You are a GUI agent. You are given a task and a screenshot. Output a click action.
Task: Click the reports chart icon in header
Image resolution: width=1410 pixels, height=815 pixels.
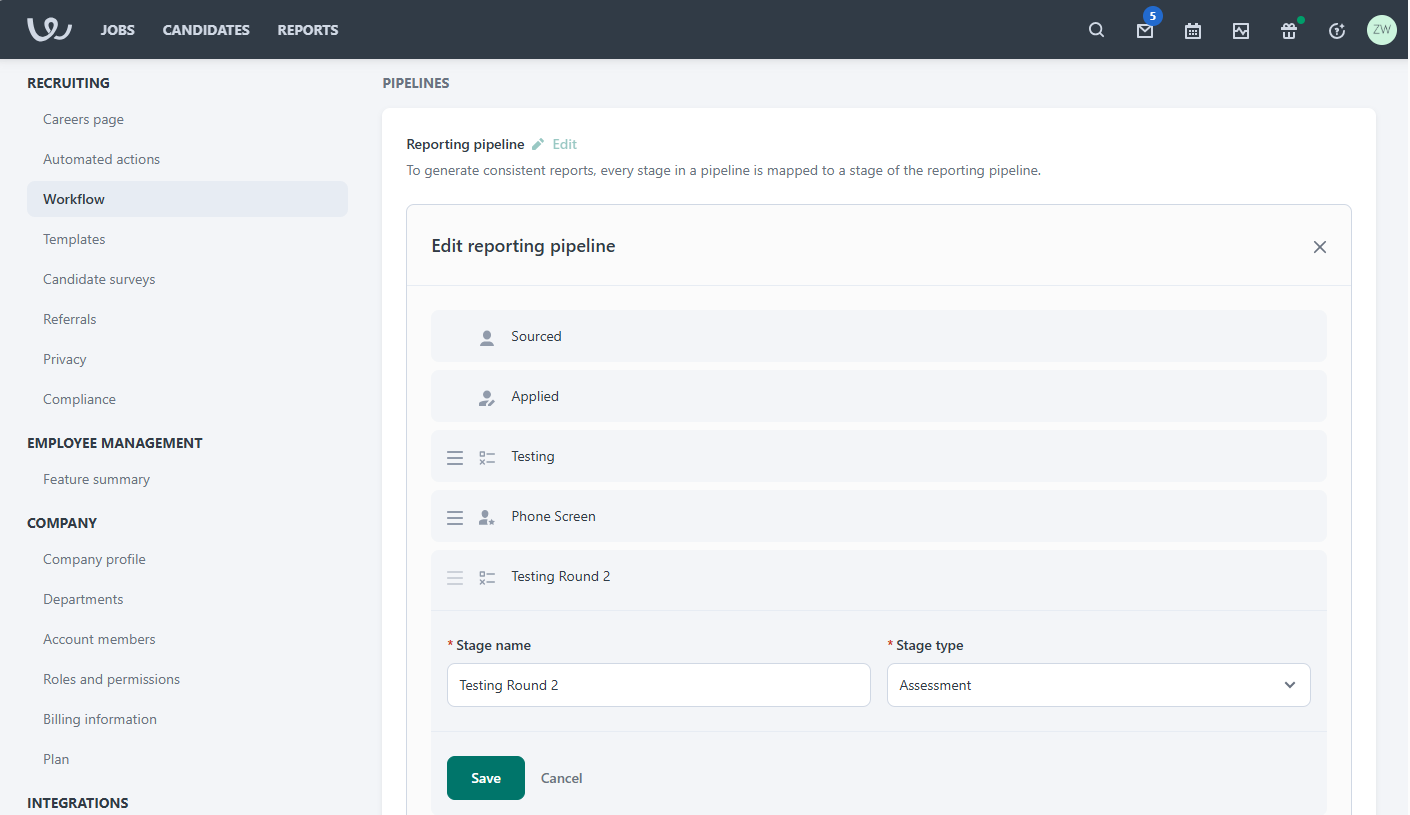click(x=1241, y=31)
